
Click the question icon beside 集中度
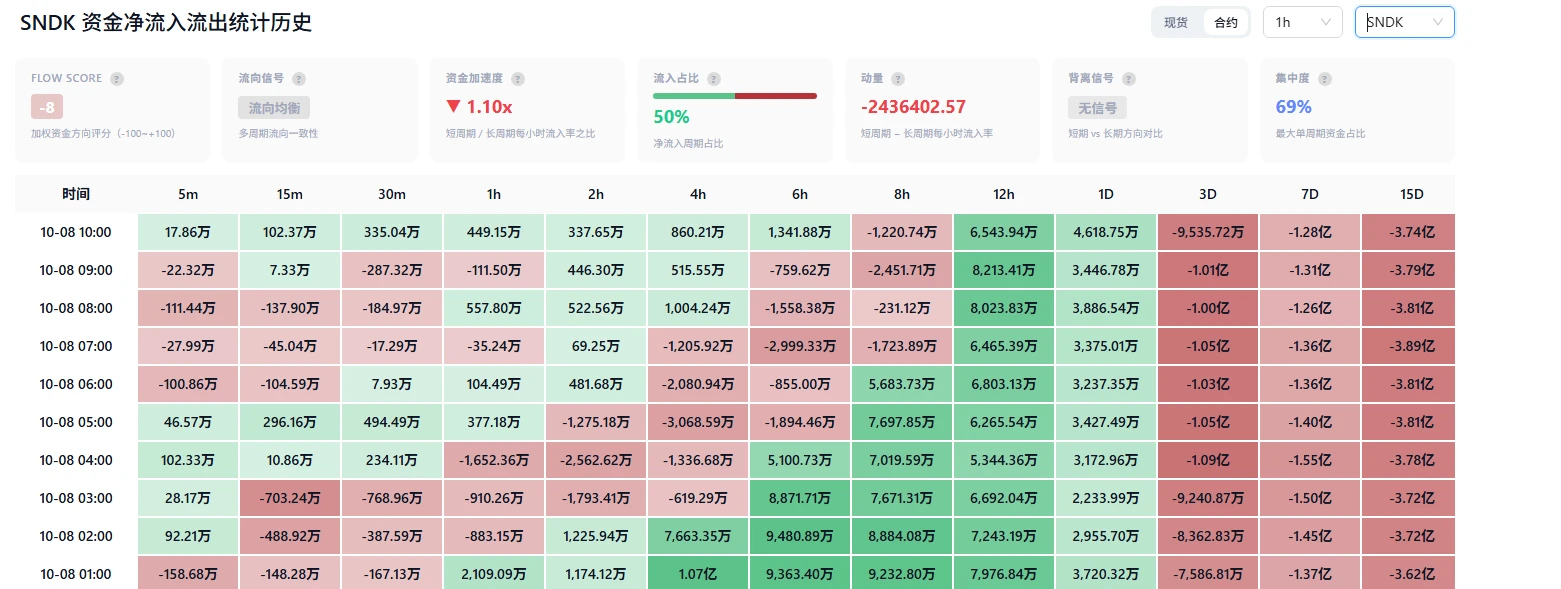click(x=1325, y=79)
